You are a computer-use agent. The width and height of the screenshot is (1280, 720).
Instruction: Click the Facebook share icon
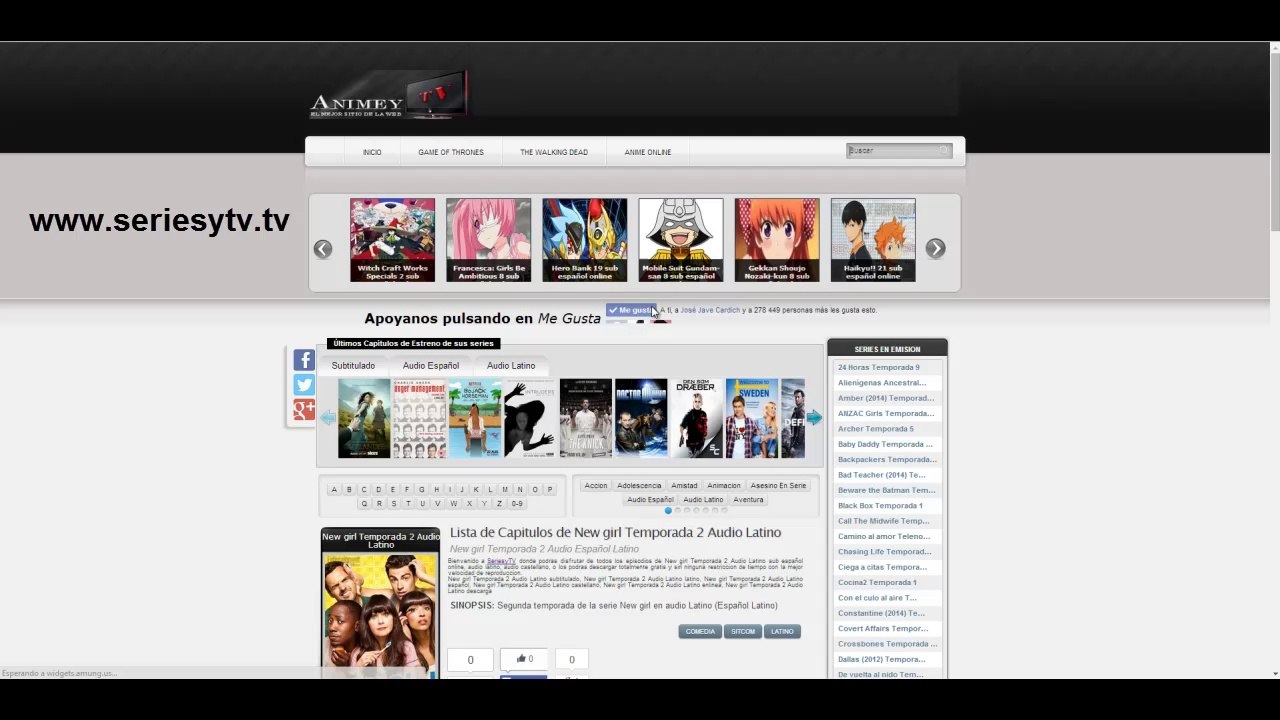point(304,360)
